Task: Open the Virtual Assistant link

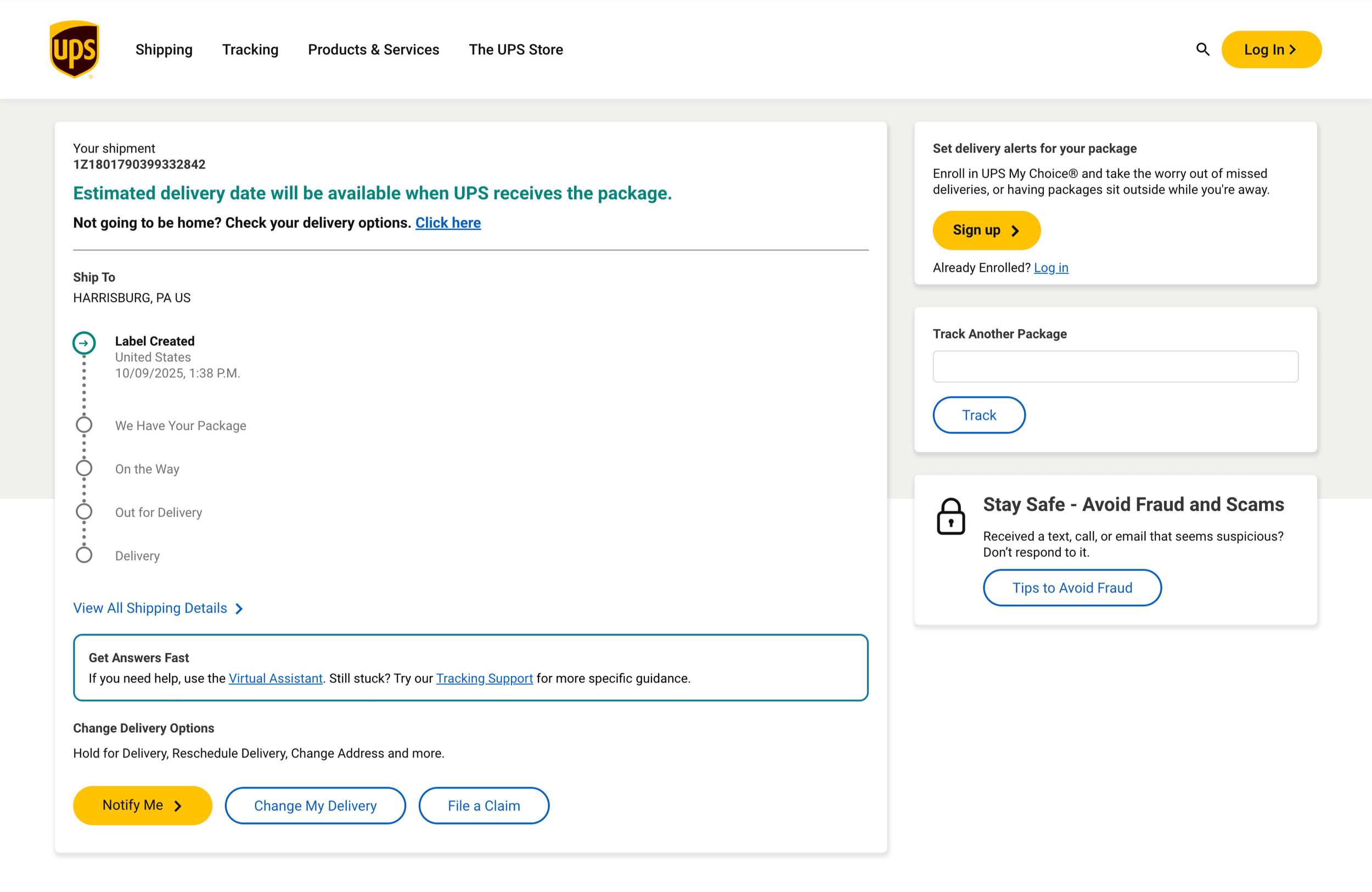Action: 275,678
